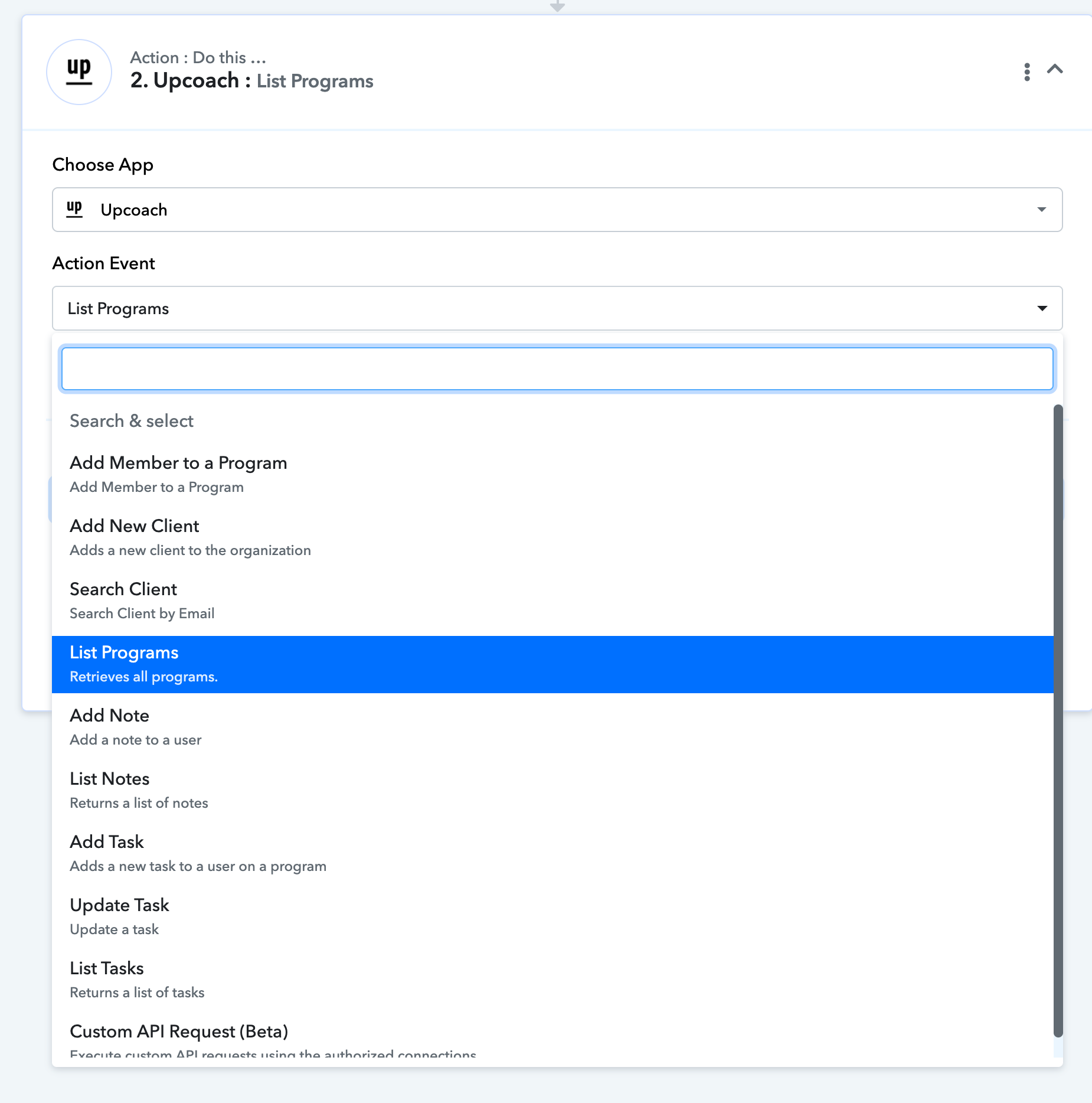Screen dimensions: 1092x1103
Task: Select Add Member to a Program action
Action: (552, 475)
